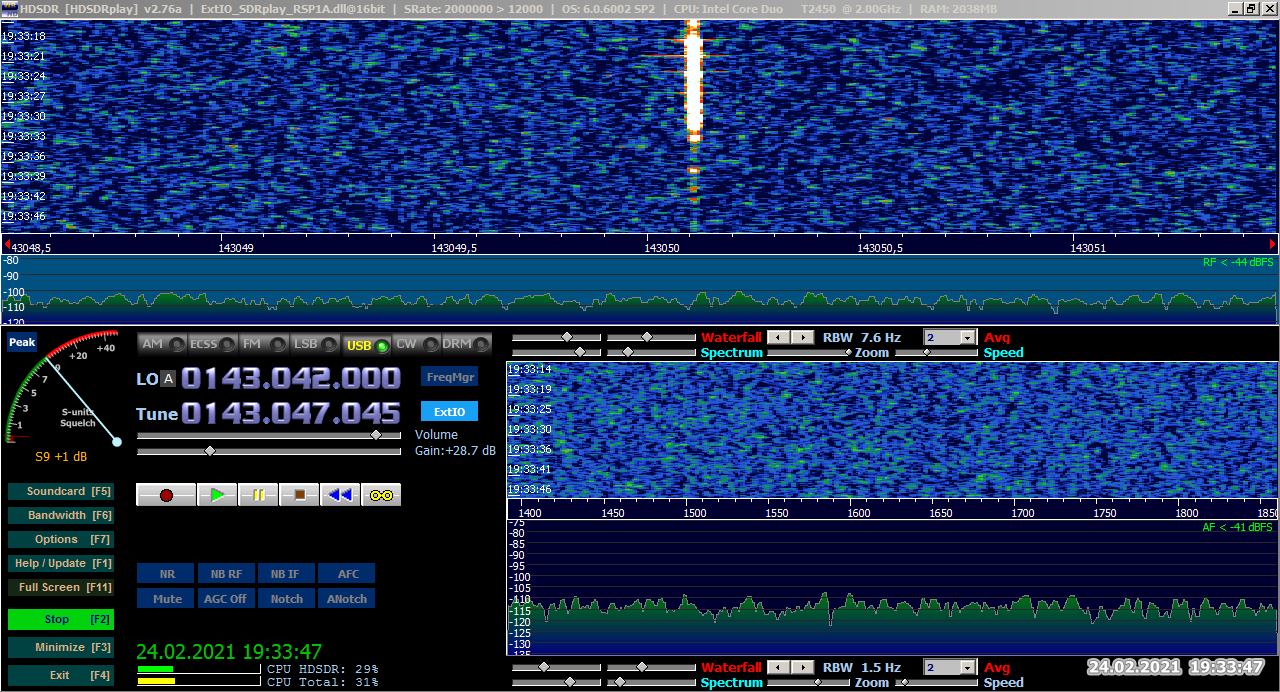Click the ExtIO button
This screenshot has width=1280, height=692.
(449, 412)
